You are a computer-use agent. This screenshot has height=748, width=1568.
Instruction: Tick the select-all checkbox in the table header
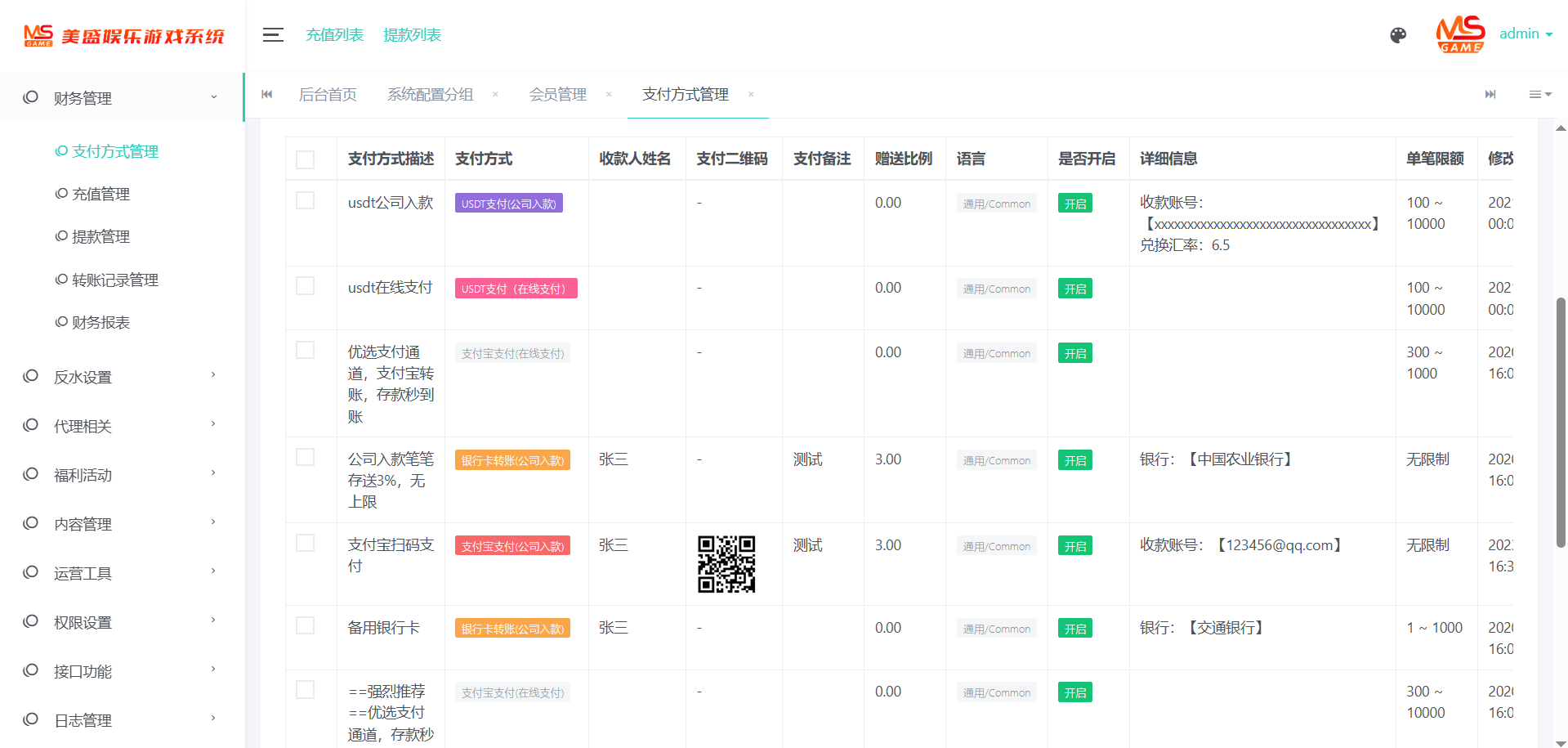coord(306,159)
